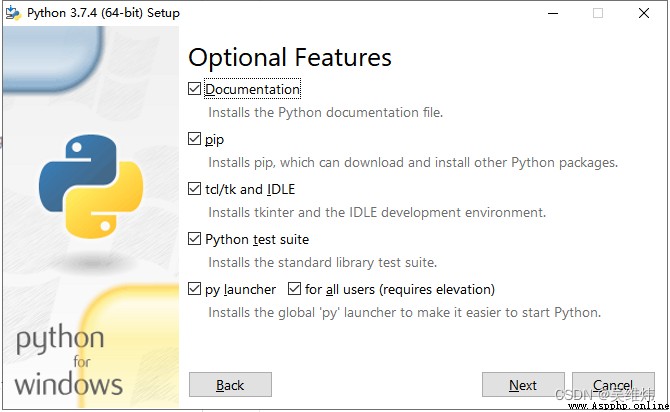Image resolution: width=670 pixels, height=412 pixels.
Task: Click the global 'py' launcher description text
Action: click(x=405, y=312)
